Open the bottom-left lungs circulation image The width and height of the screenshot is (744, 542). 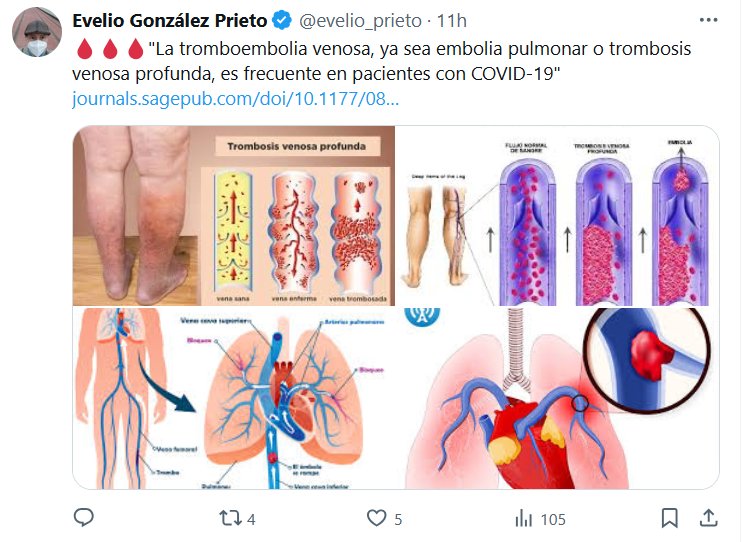(x=234, y=398)
